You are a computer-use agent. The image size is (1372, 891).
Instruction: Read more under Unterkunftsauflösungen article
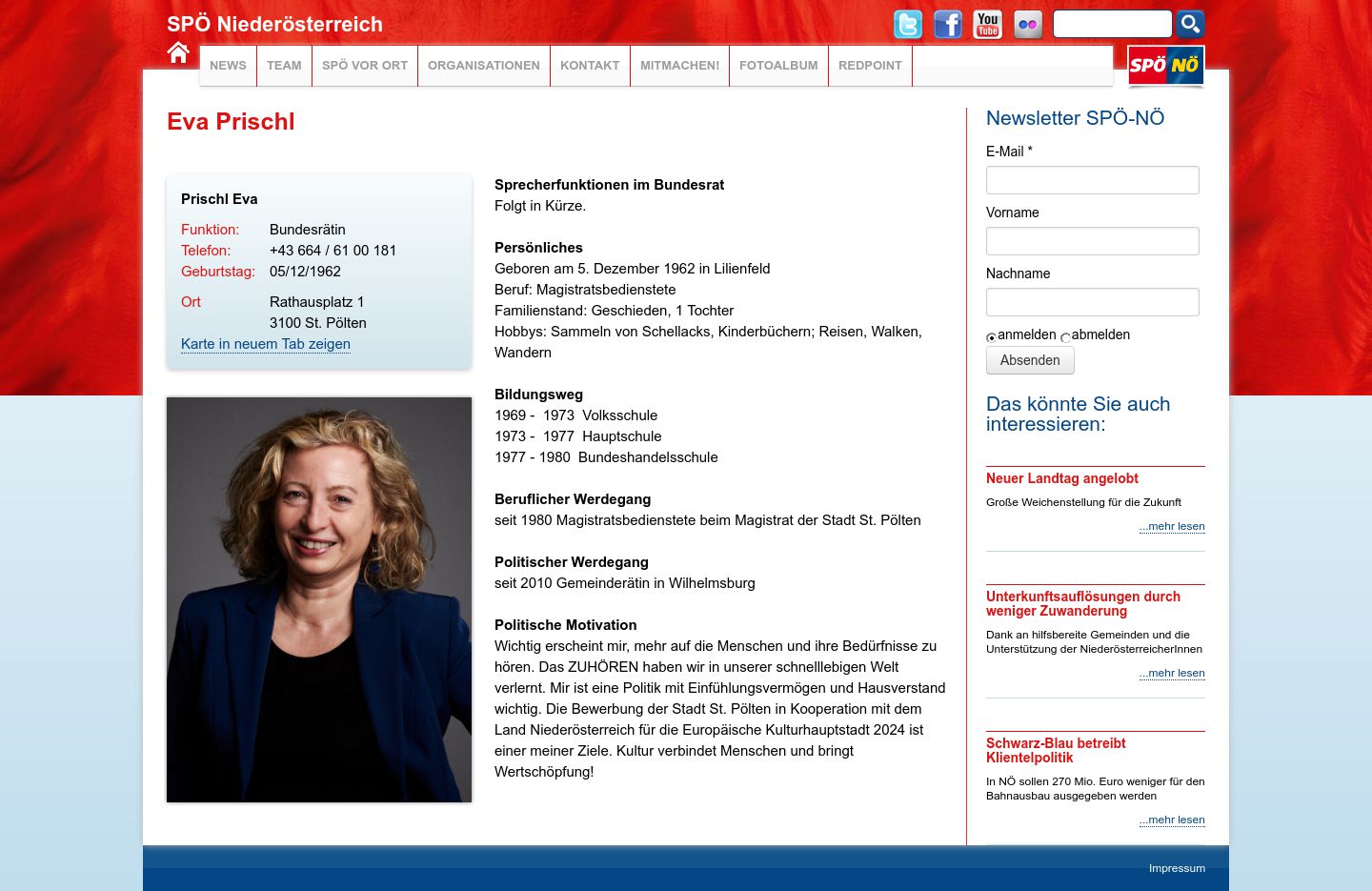click(1172, 673)
